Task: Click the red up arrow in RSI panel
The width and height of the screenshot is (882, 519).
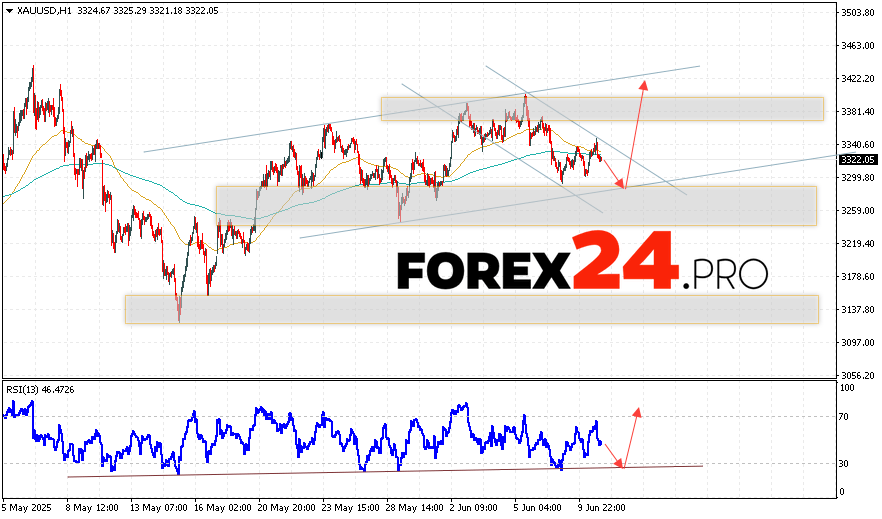Action: 636,411
